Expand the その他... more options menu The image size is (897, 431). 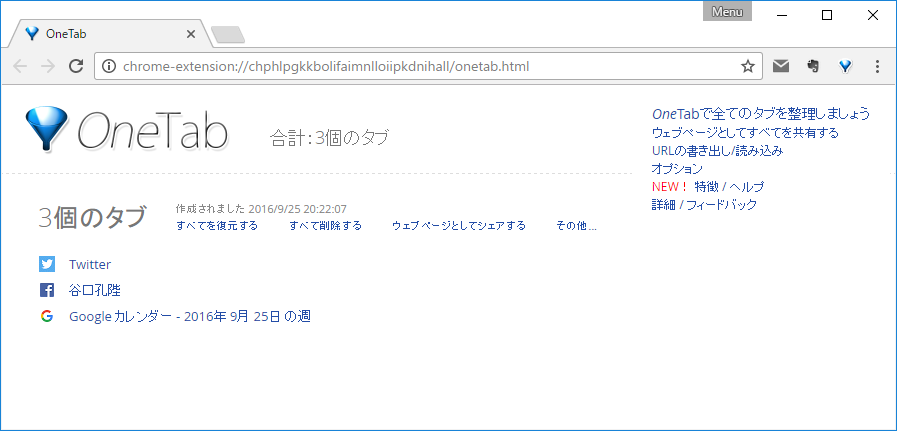click(x=576, y=226)
